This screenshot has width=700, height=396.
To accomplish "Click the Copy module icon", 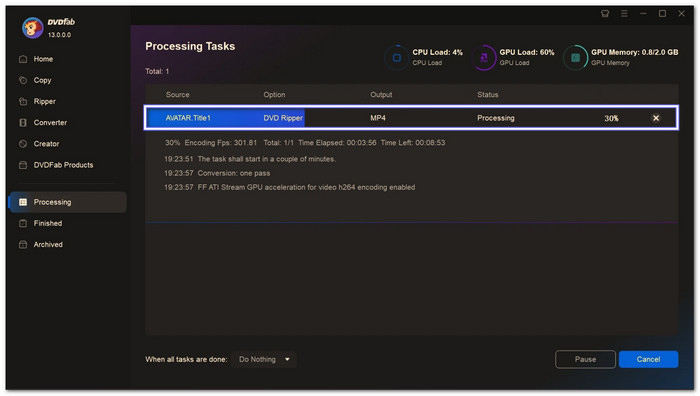I will click(23, 80).
